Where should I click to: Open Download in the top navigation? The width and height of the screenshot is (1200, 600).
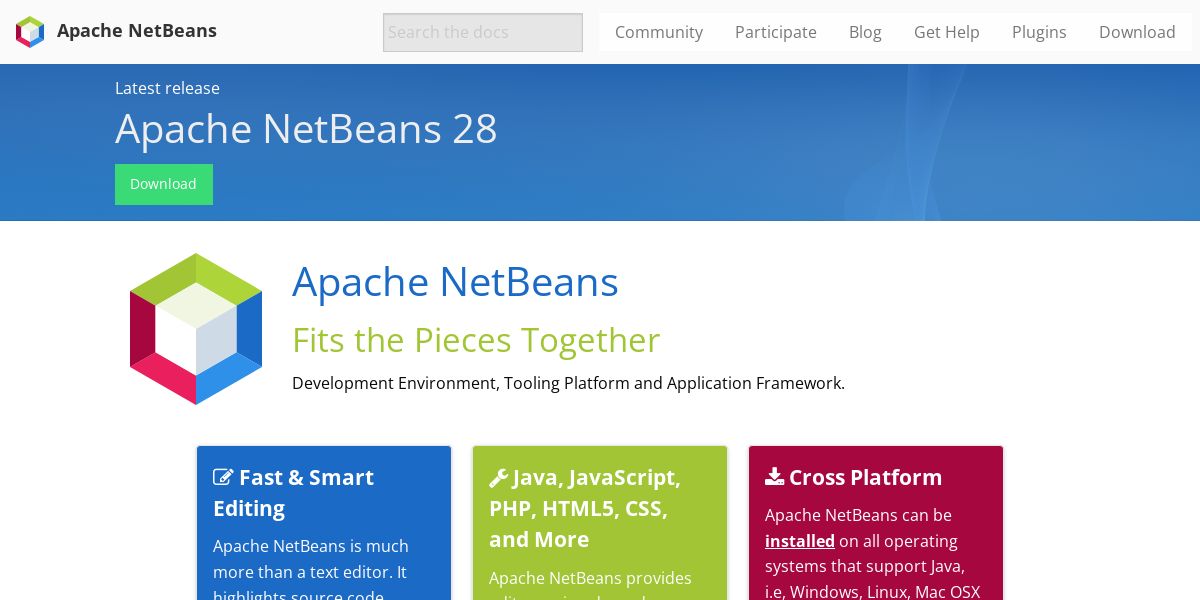tap(1137, 32)
